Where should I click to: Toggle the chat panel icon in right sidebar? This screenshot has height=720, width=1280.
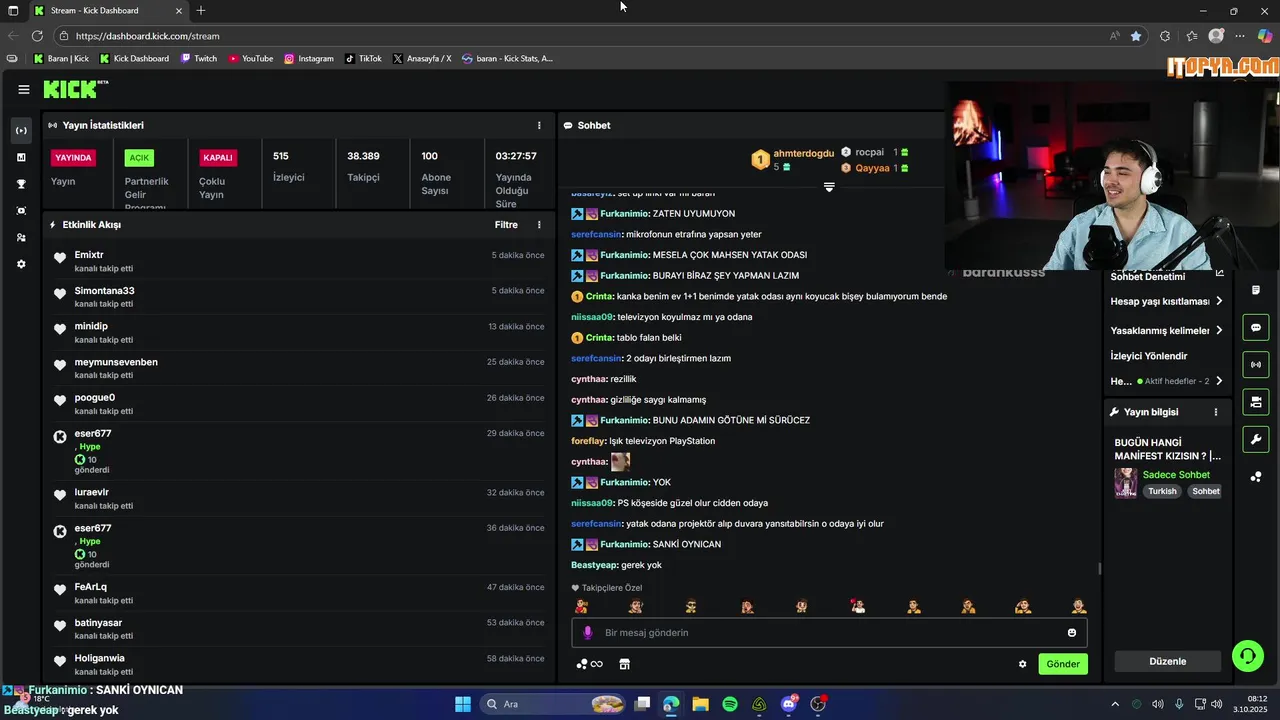point(1256,328)
